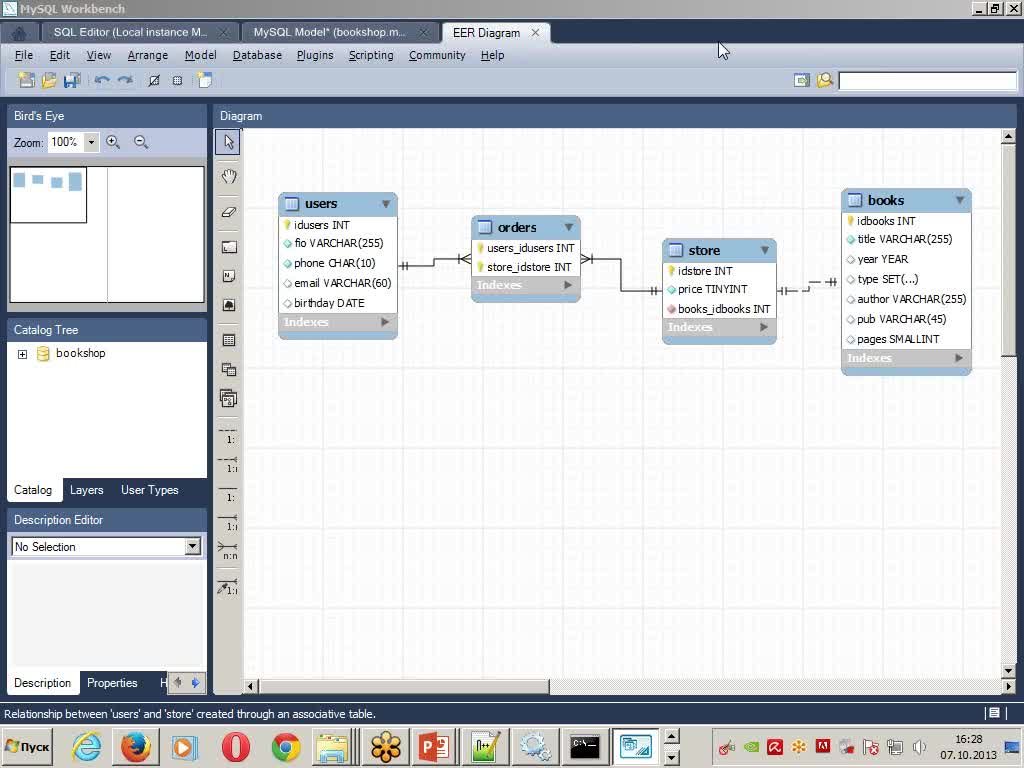Click the toolbar icon left of the find icon
The image size is (1024, 768).
coord(801,80)
